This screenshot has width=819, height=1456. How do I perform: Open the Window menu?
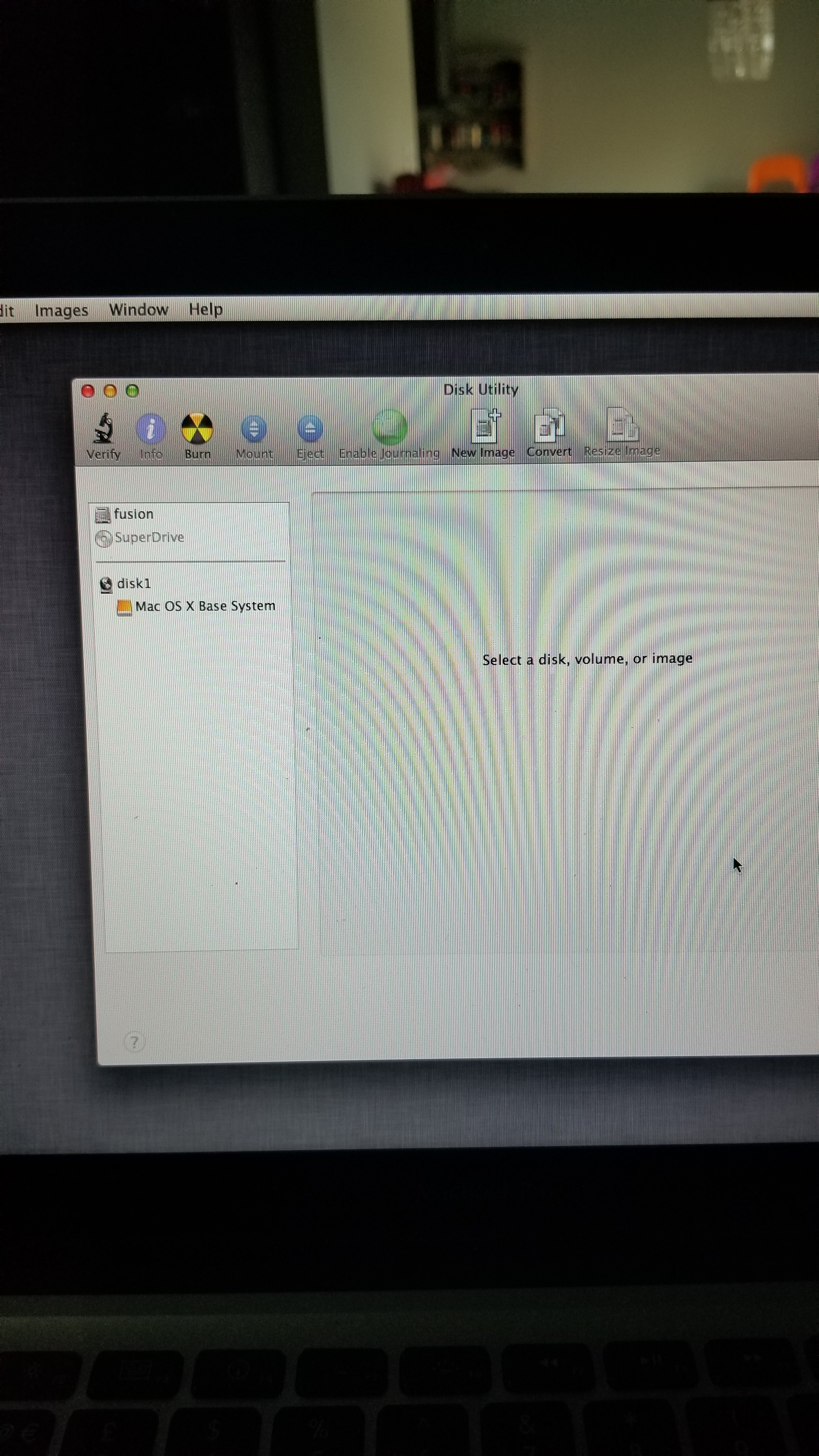(x=138, y=310)
